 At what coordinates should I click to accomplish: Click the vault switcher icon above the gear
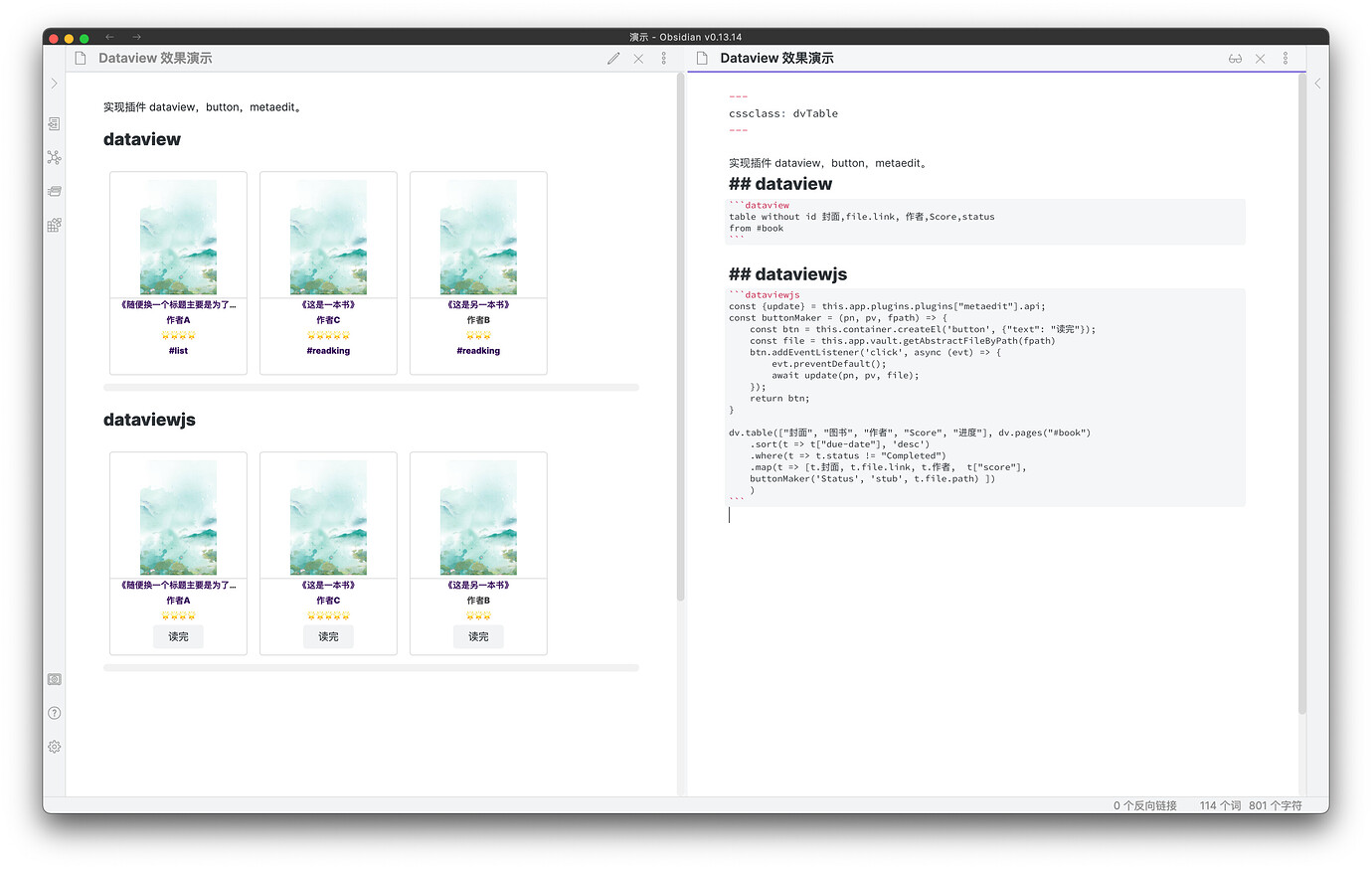pos(54,679)
